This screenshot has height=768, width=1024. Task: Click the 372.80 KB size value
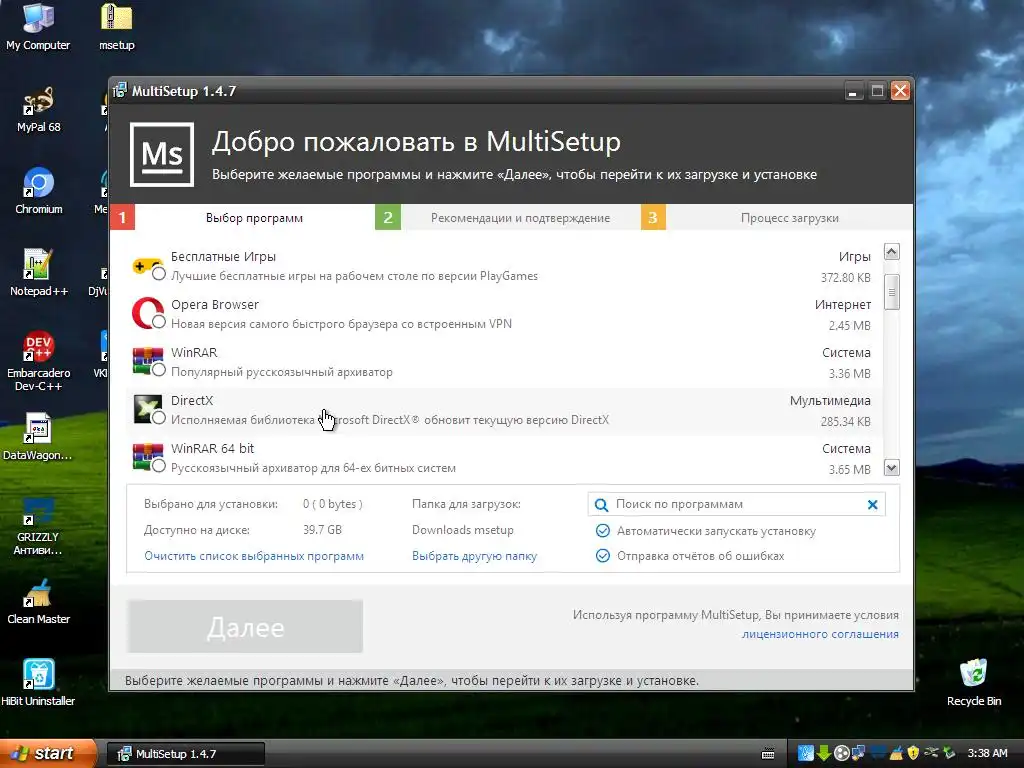tap(846, 278)
